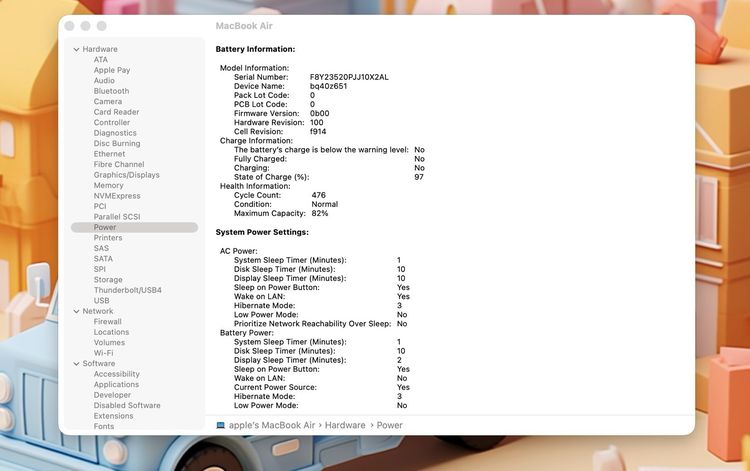
Task: Click Power in the path bar
Action: tap(389, 426)
